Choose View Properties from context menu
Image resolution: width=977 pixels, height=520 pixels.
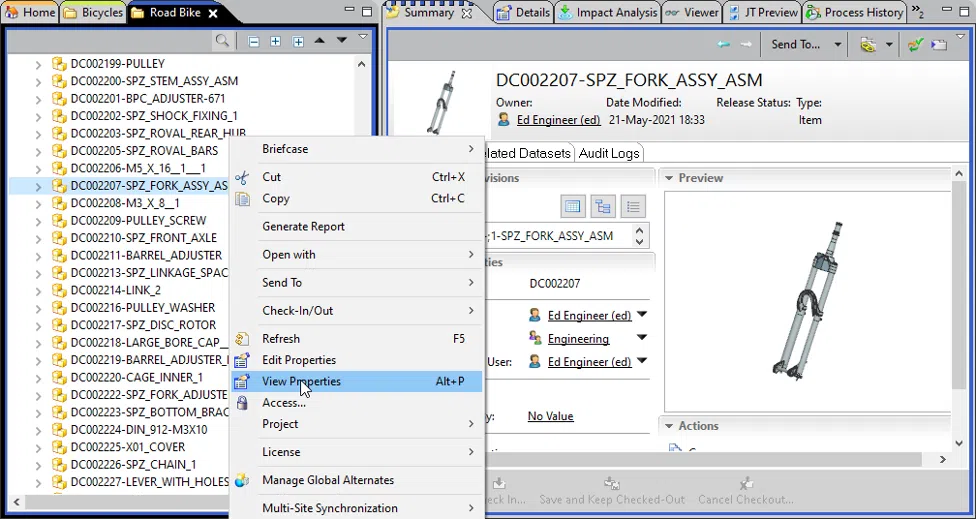pos(357,382)
